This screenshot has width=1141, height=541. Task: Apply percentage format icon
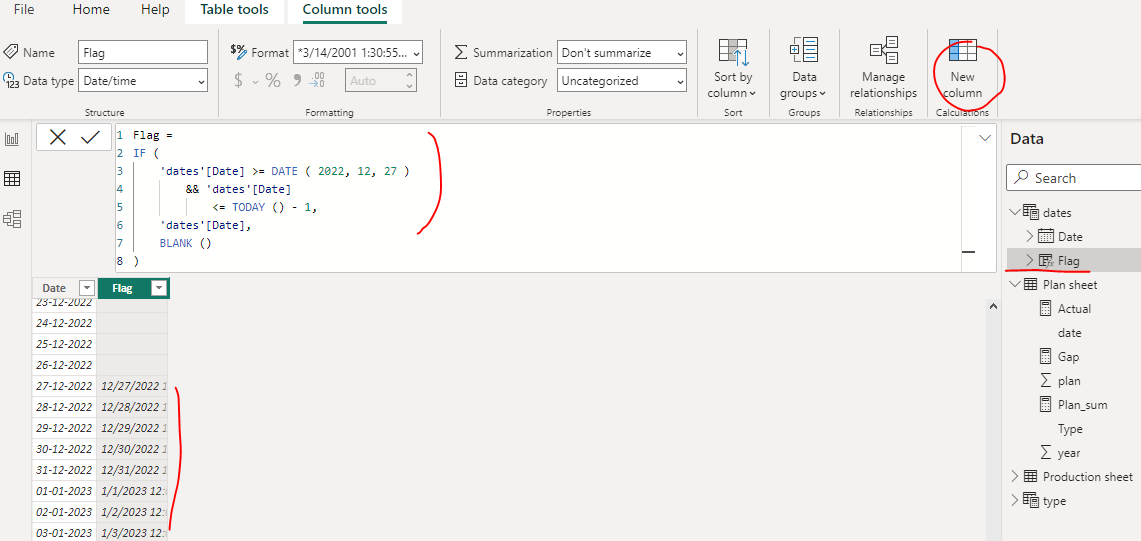point(273,81)
